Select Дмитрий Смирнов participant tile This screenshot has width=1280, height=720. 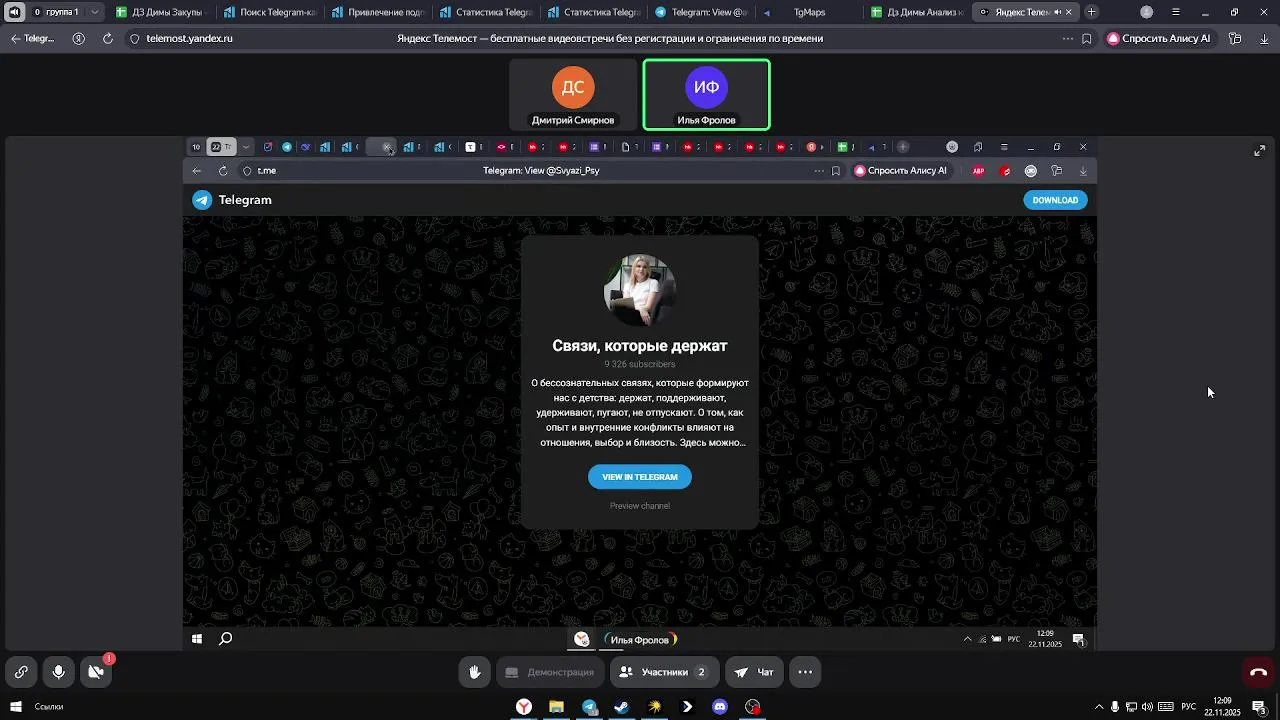[x=573, y=95]
